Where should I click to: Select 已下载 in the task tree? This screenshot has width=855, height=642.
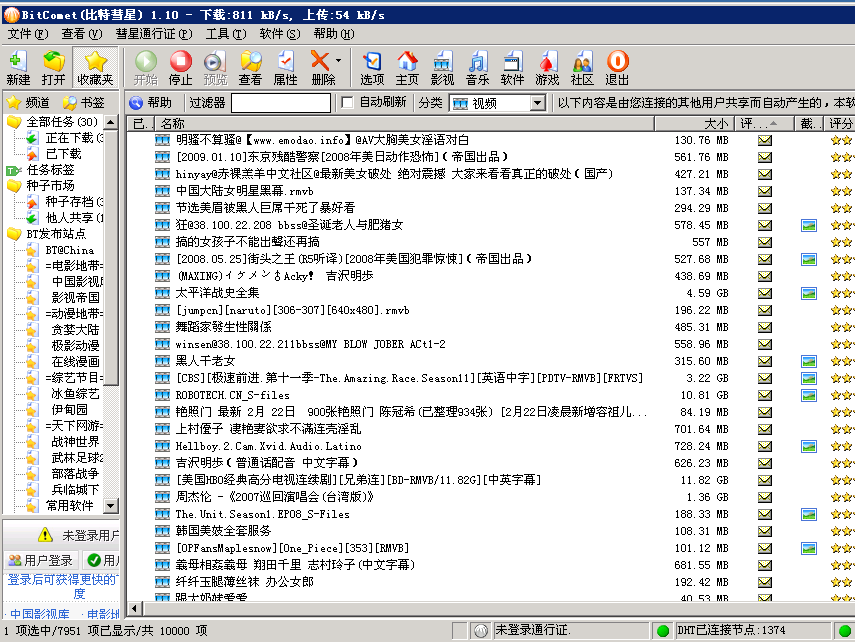63,154
